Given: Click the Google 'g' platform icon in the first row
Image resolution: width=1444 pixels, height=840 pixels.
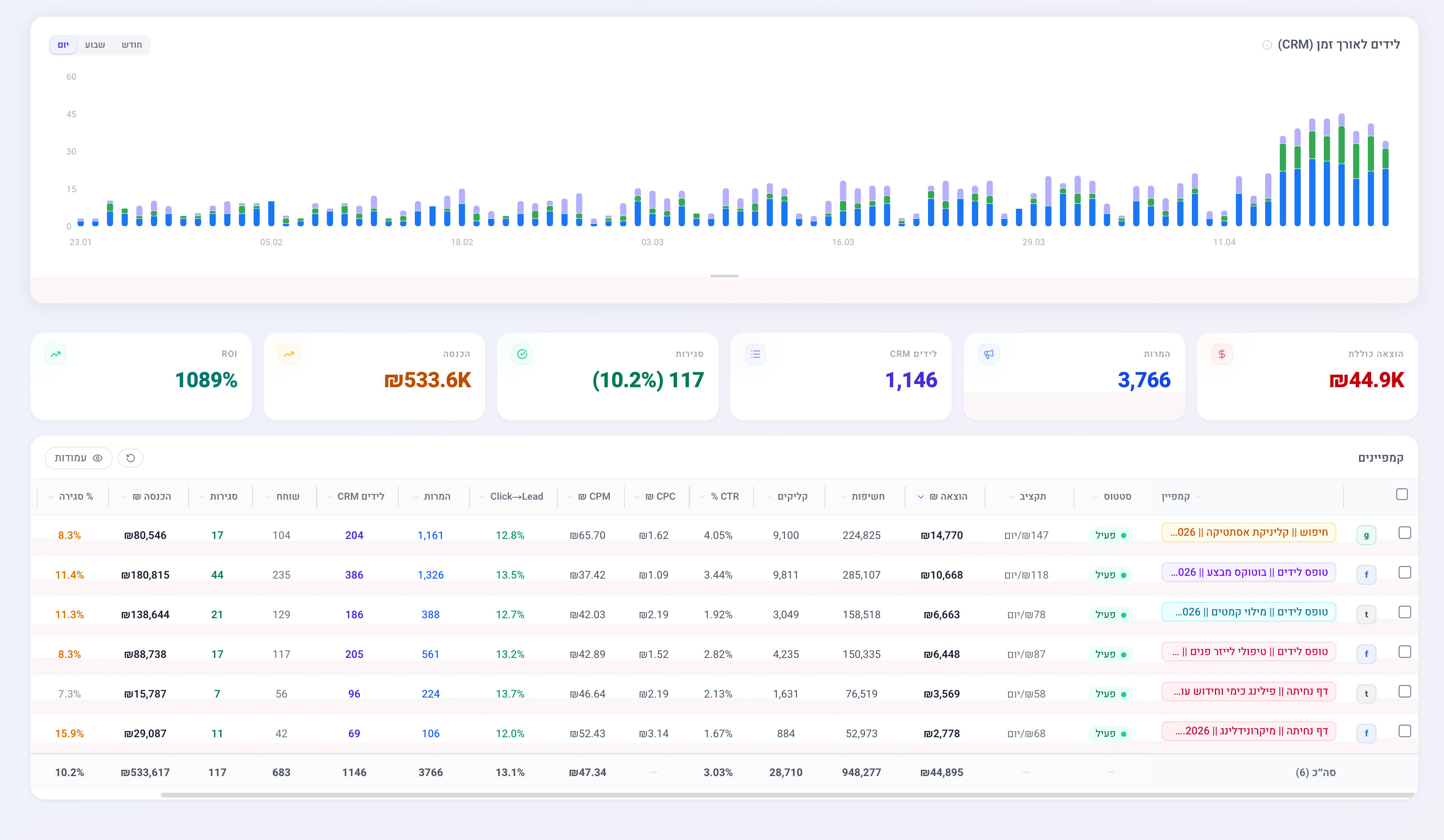Looking at the screenshot, I should coord(1366,535).
